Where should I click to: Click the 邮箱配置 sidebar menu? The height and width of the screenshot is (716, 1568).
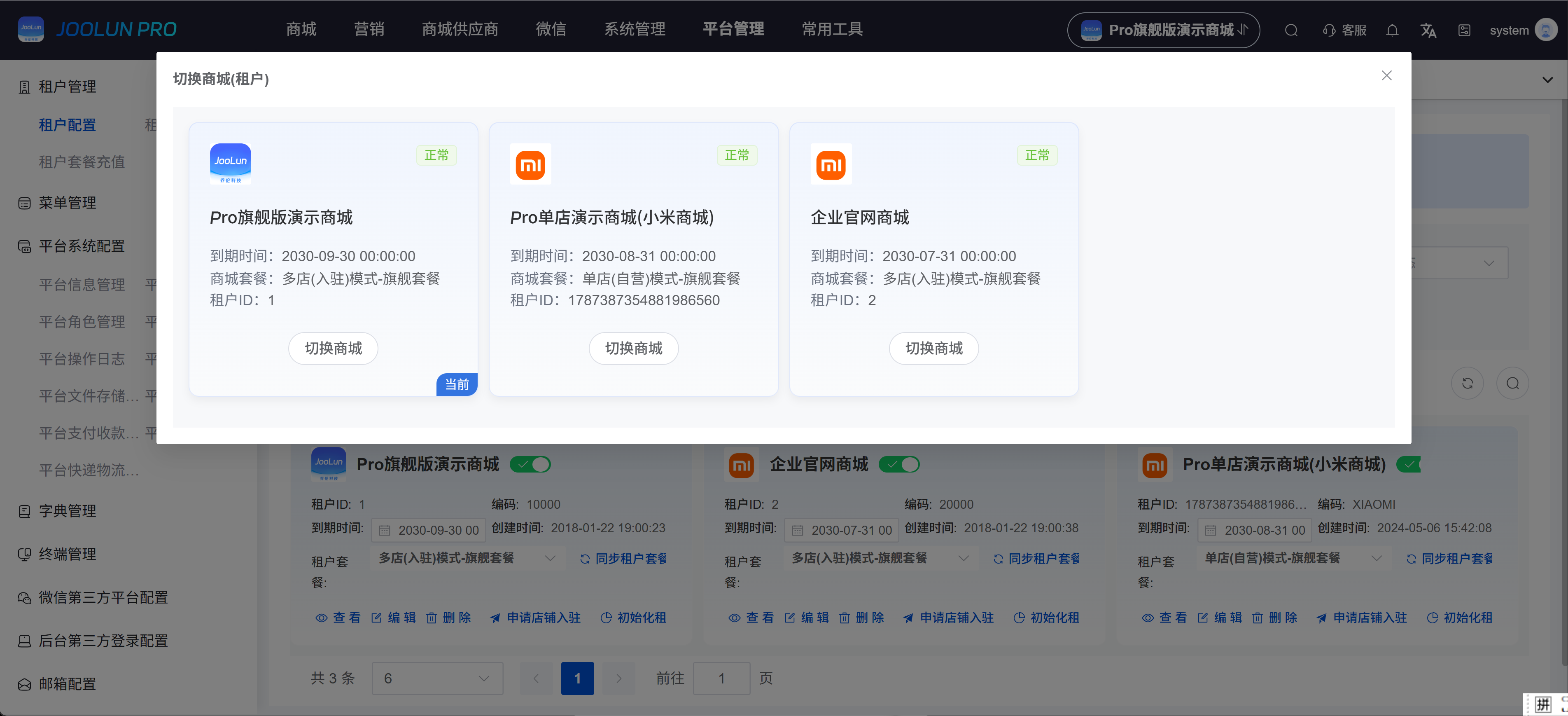coord(68,684)
